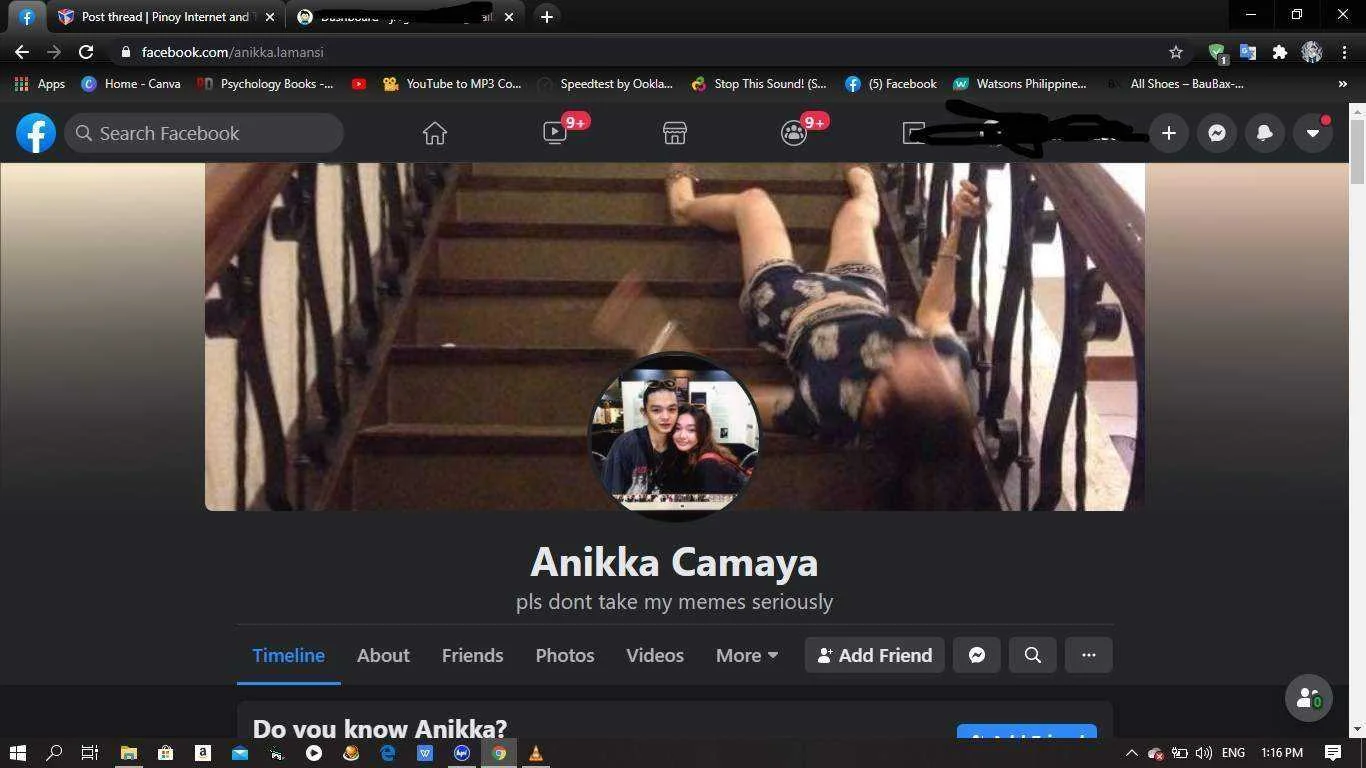Open the 'All Shoes – BauBax' bookmark
This screenshot has height=768, width=1366.
(x=1176, y=84)
